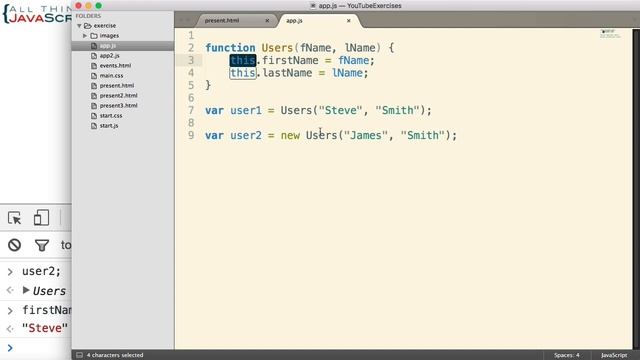Open app2.js file
Viewport: 640px width, 360px height.
109,56
